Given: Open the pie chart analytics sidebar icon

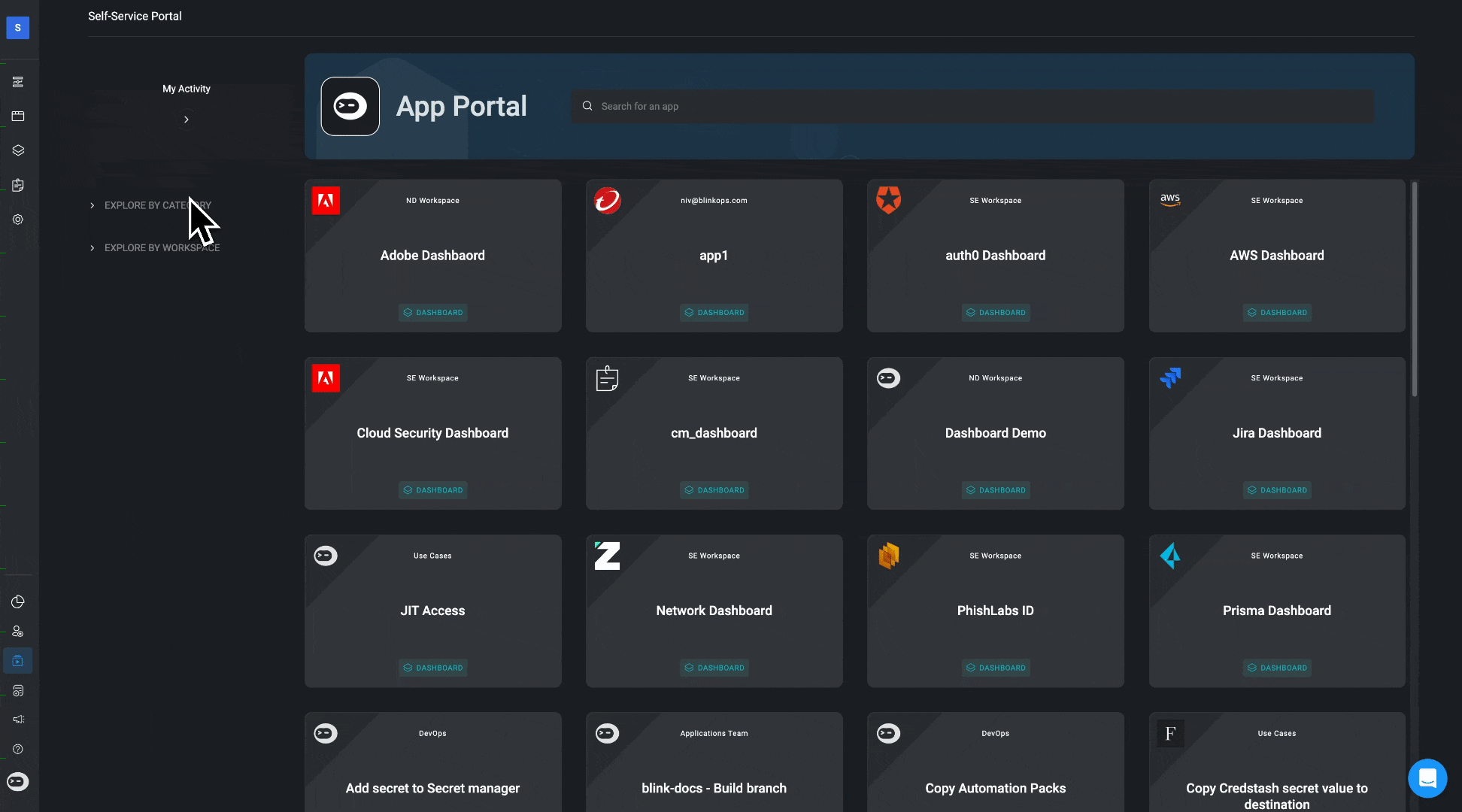Looking at the screenshot, I should [18, 601].
